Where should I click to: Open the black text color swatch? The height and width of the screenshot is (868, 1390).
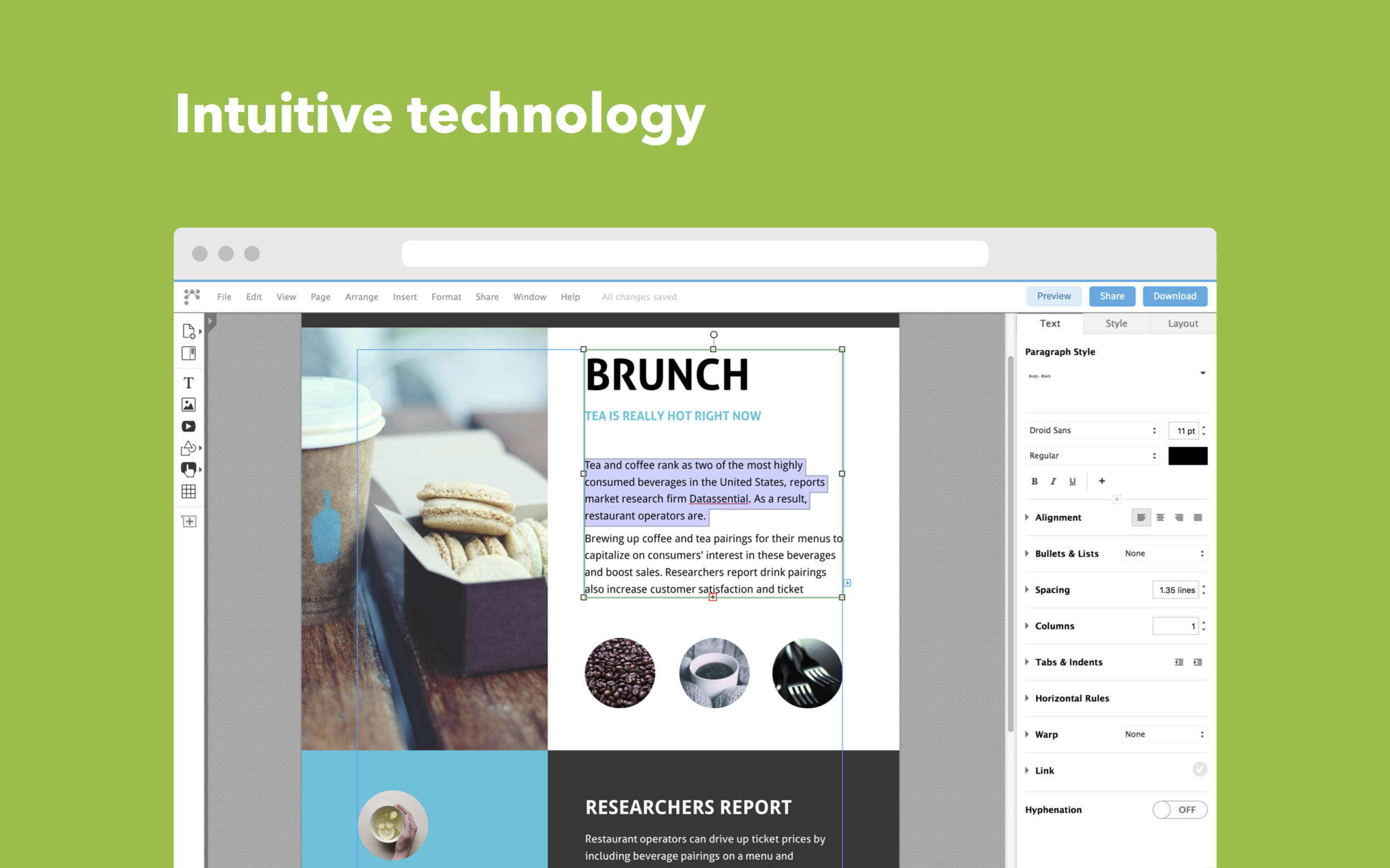[1187, 456]
